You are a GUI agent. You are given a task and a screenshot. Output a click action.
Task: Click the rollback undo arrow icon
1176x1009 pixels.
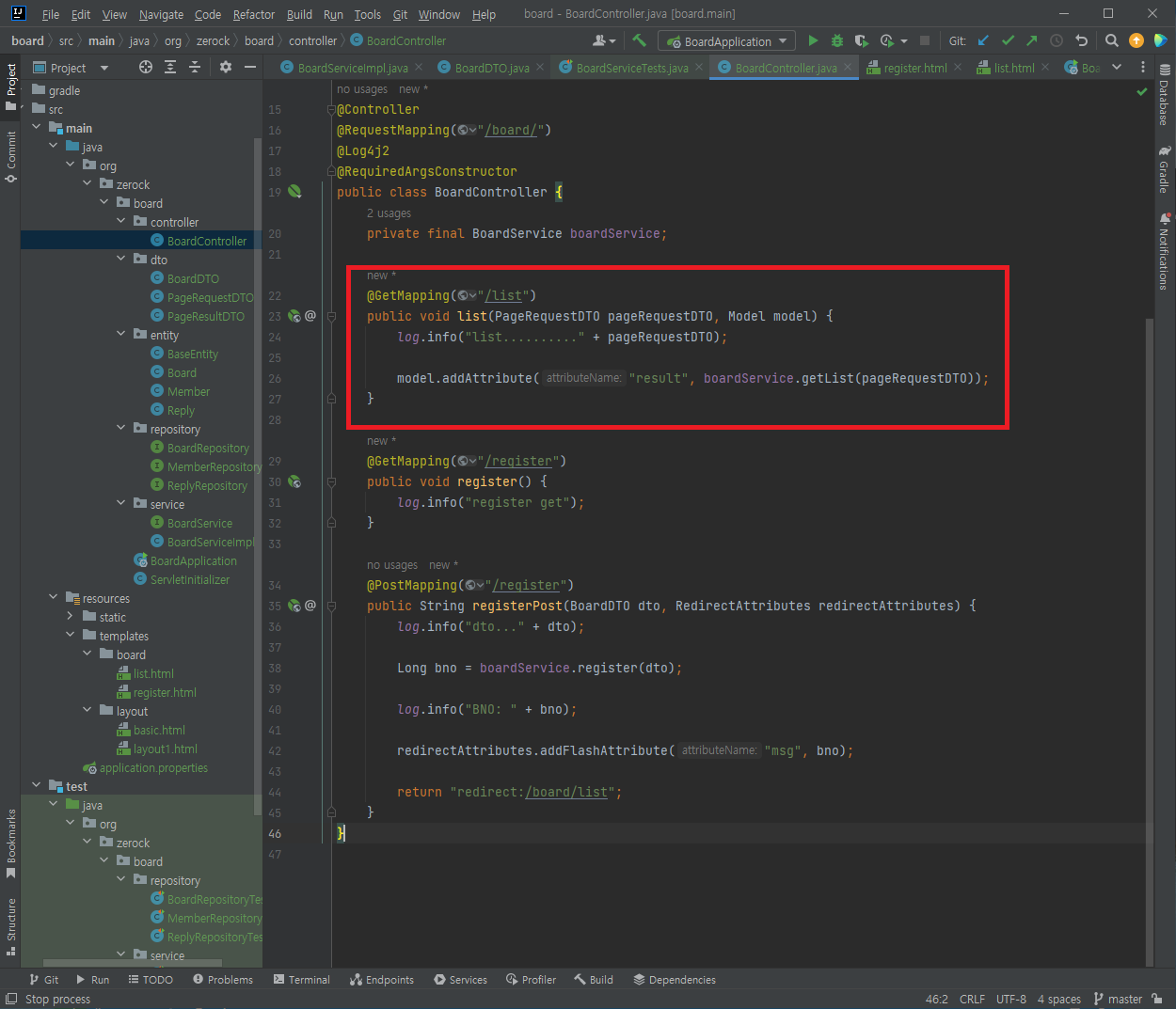[x=1081, y=40]
